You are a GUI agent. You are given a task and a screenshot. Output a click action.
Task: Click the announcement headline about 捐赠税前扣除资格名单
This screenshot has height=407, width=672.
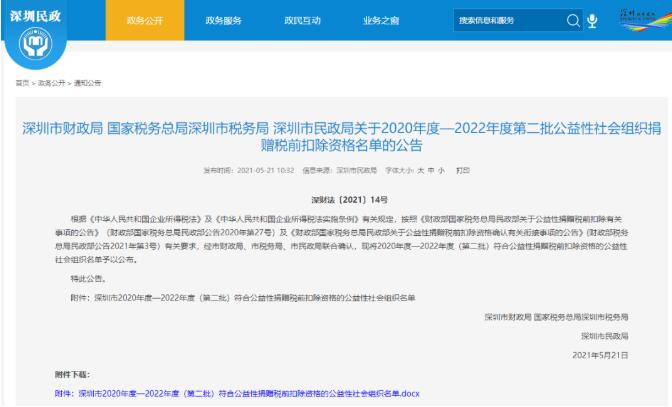pos(336,137)
